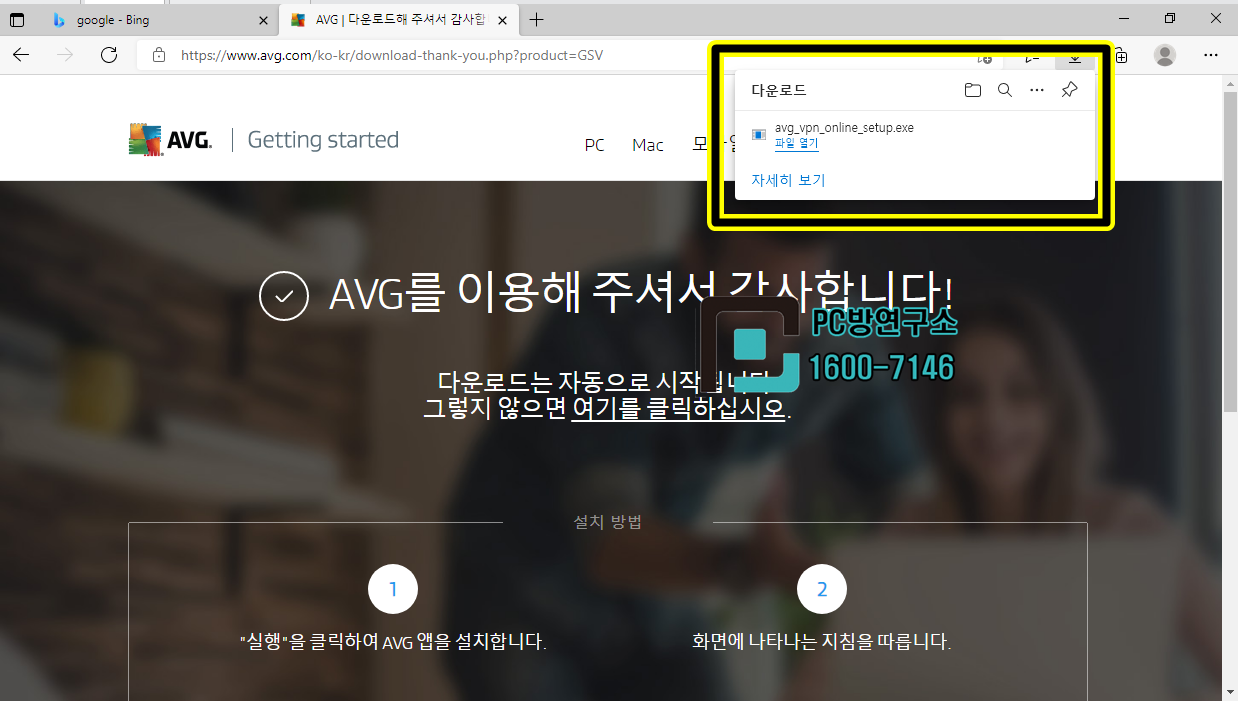Viewport: 1238px width, 701px height.
Task: Click the Getting started heading
Action: point(323,140)
